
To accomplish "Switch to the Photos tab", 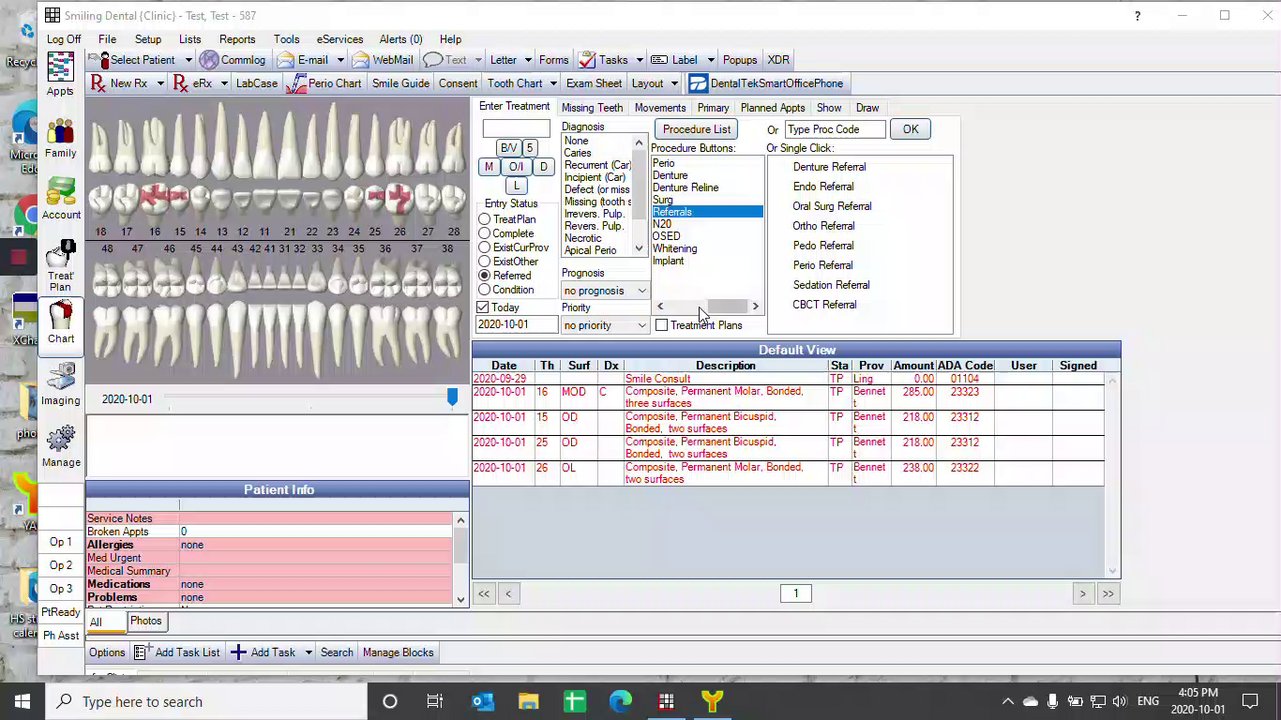I will click(x=145, y=621).
